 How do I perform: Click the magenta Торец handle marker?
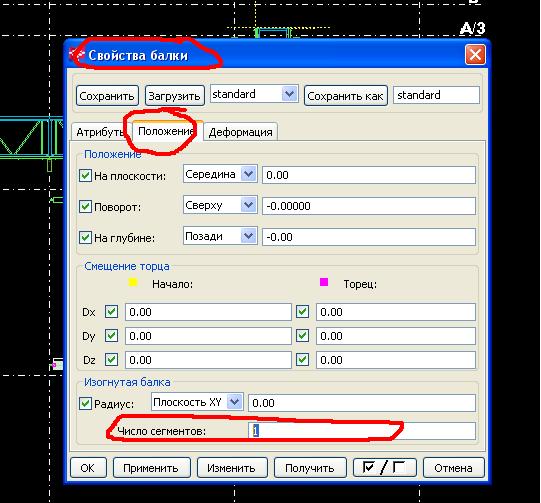[324, 282]
